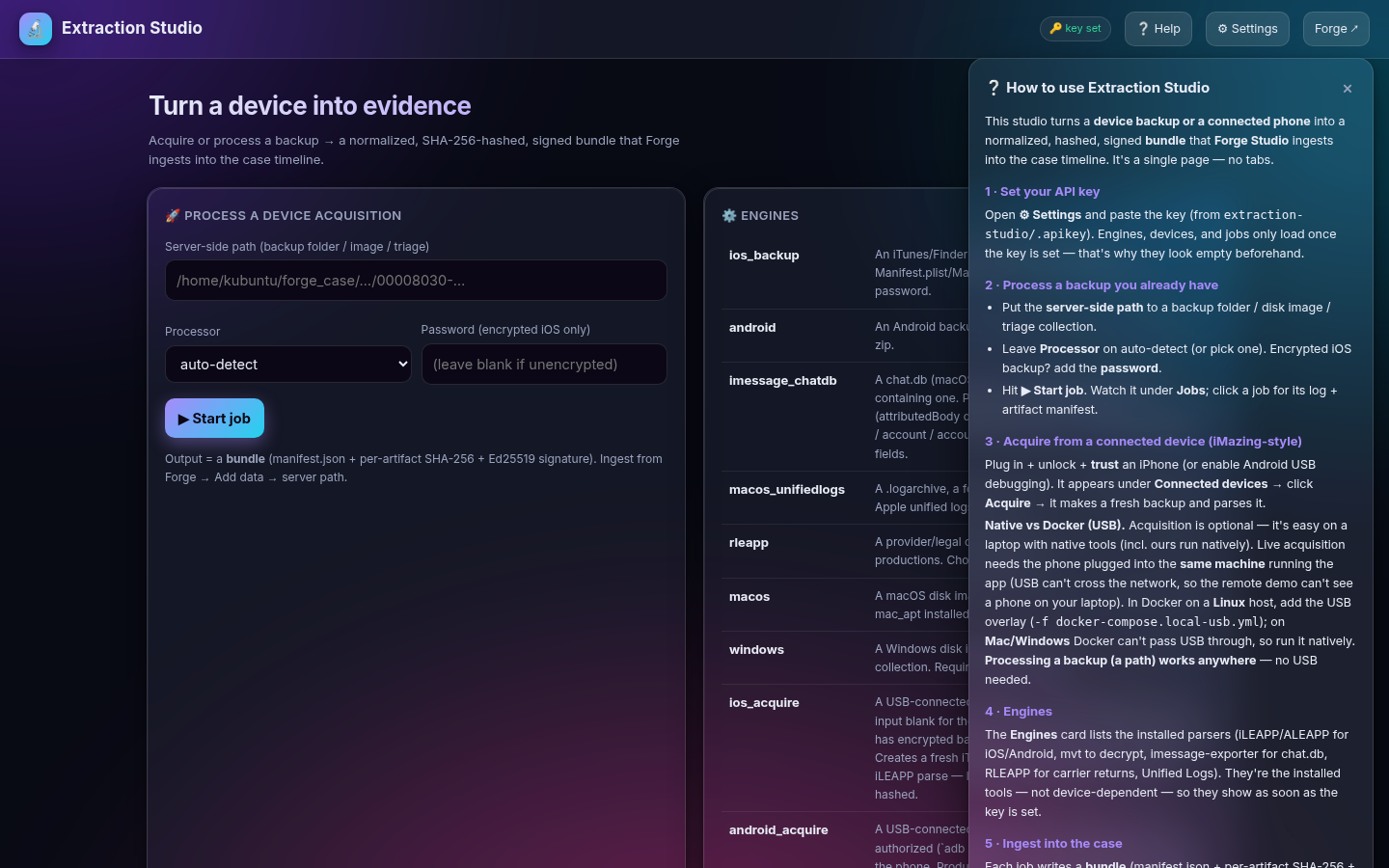Image resolution: width=1389 pixels, height=868 pixels.
Task: Click the '4 · Engines' help heading
Action: tap(1019, 712)
